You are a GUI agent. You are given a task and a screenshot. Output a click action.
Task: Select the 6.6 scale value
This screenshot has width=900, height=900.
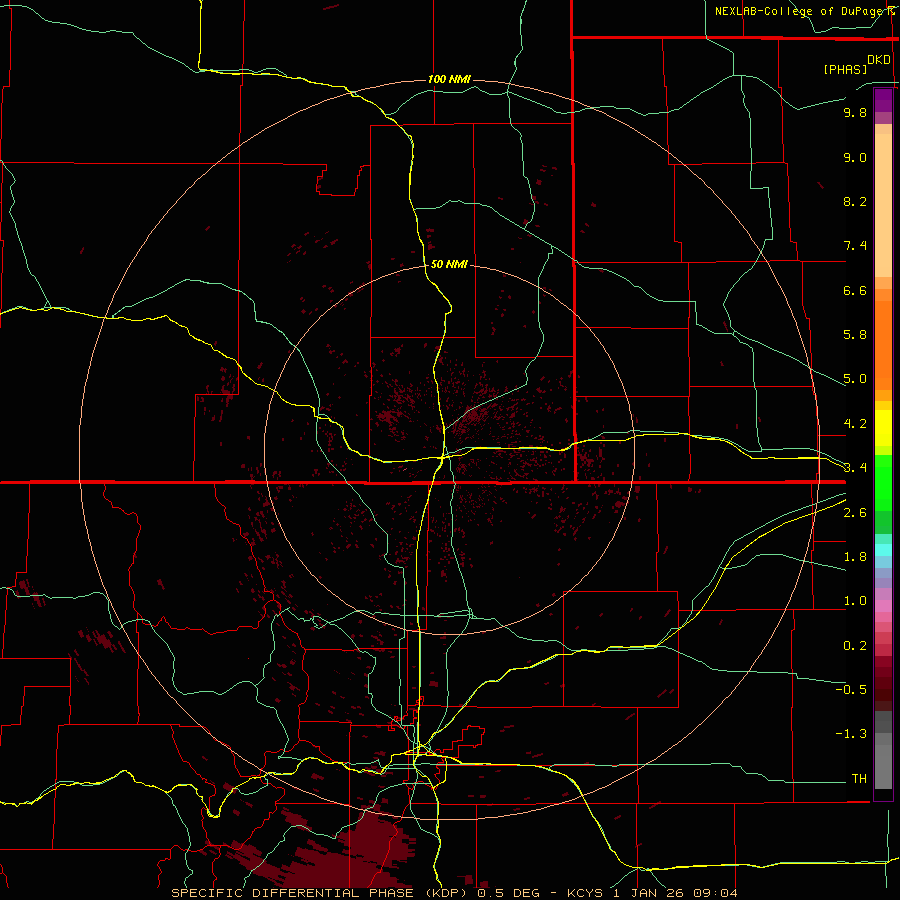coord(855,290)
